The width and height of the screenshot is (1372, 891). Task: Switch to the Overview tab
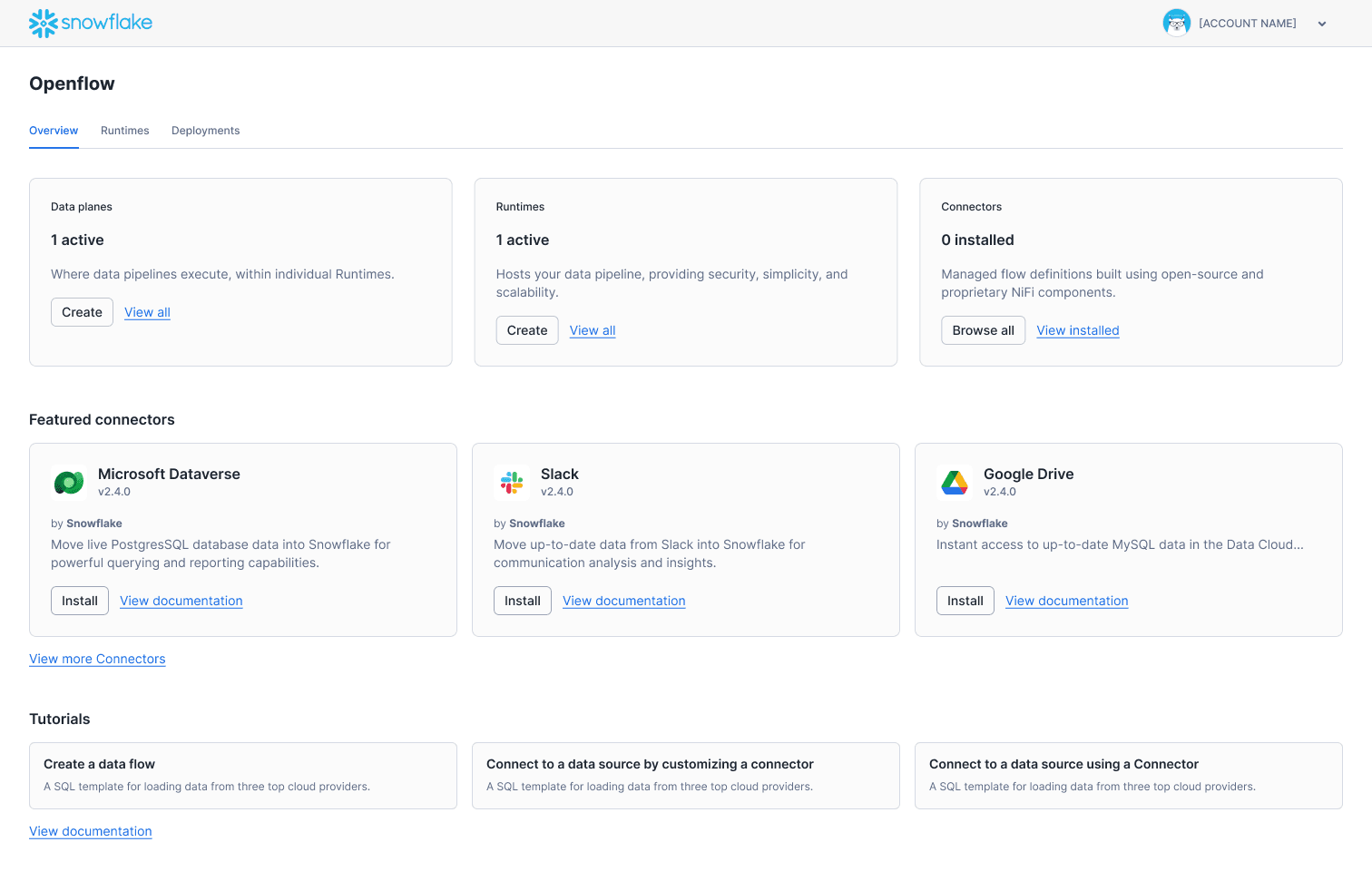[54, 131]
